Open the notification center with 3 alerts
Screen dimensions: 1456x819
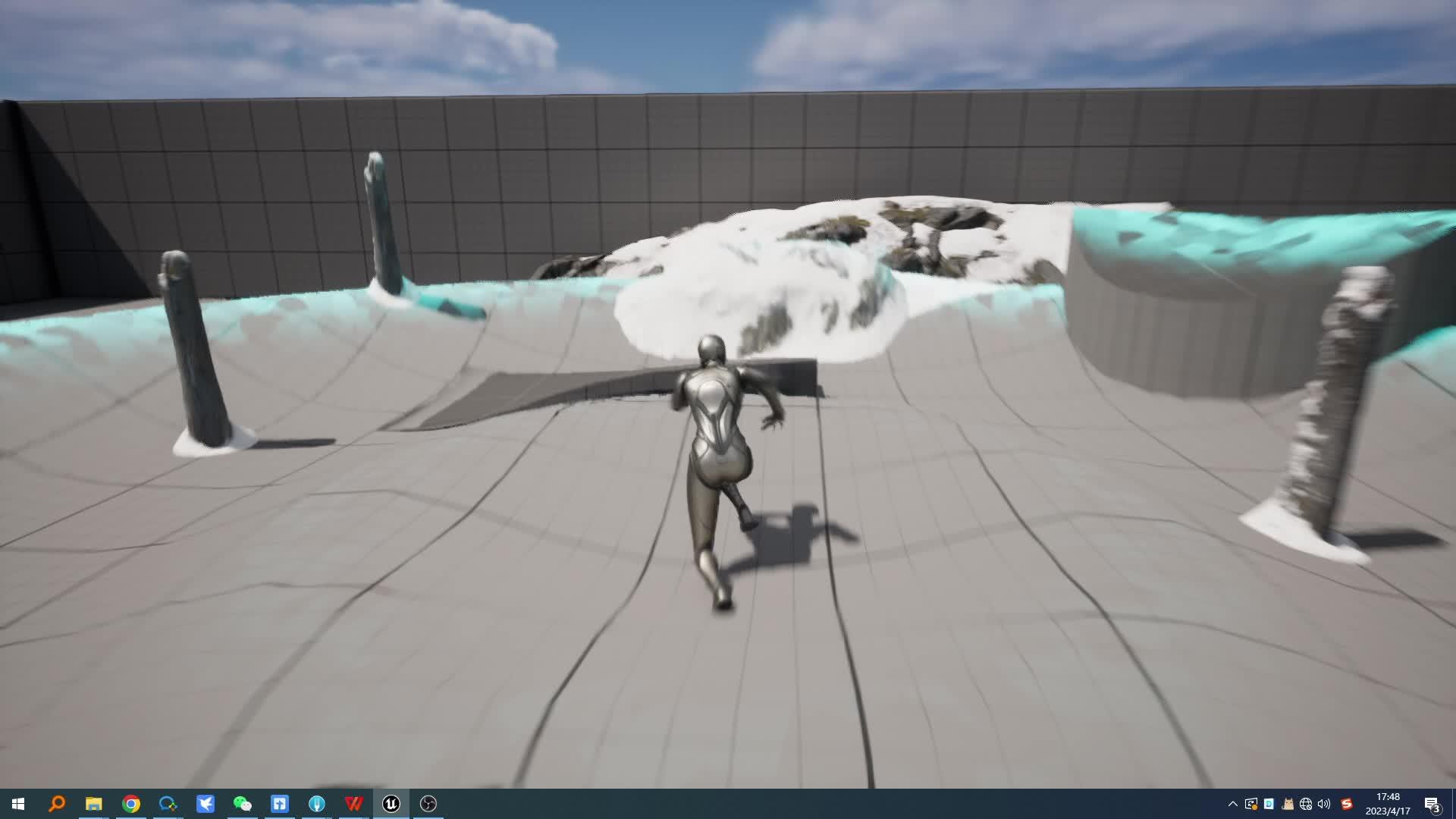[x=1432, y=805]
